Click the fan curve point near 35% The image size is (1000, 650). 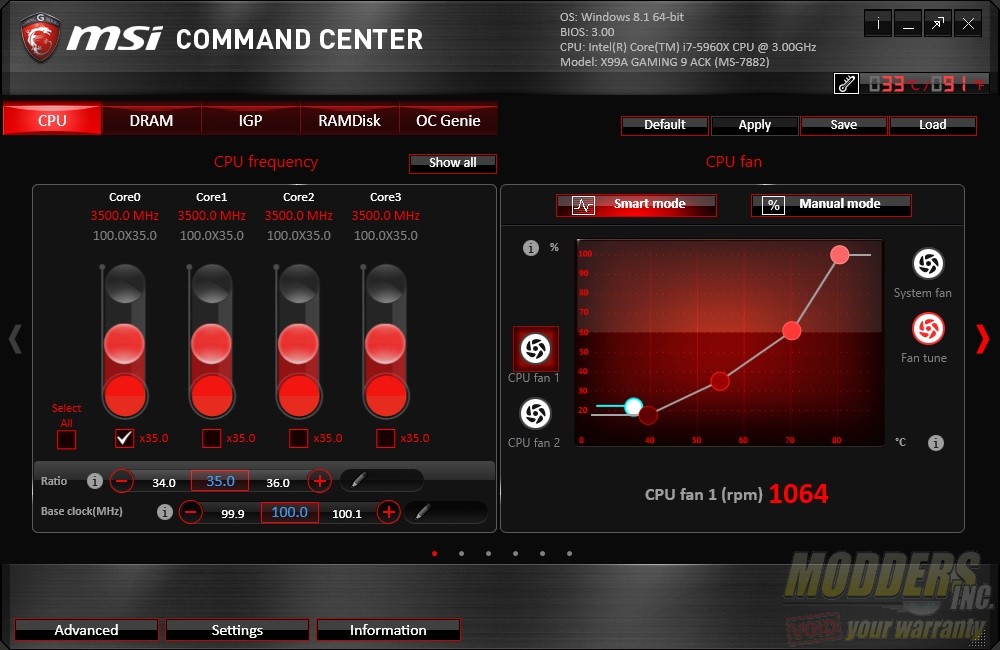tap(720, 381)
